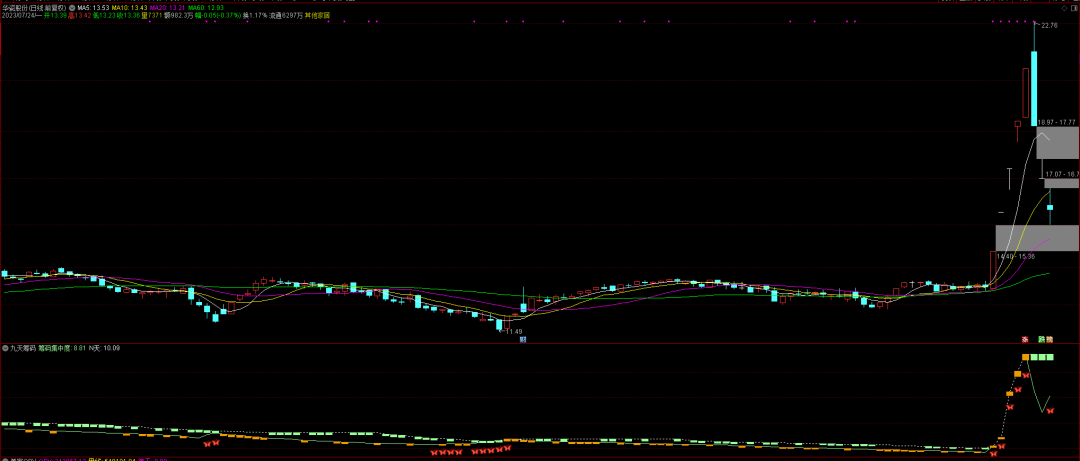1080x461 pixels.
Task: Click the MA20 moving average label
Action: coord(166,6)
